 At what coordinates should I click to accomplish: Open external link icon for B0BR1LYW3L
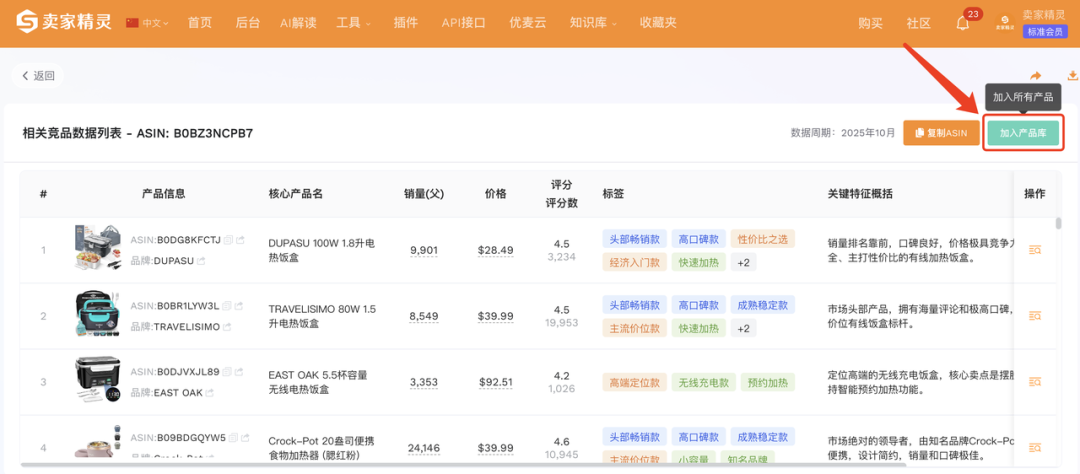[x=238, y=306]
